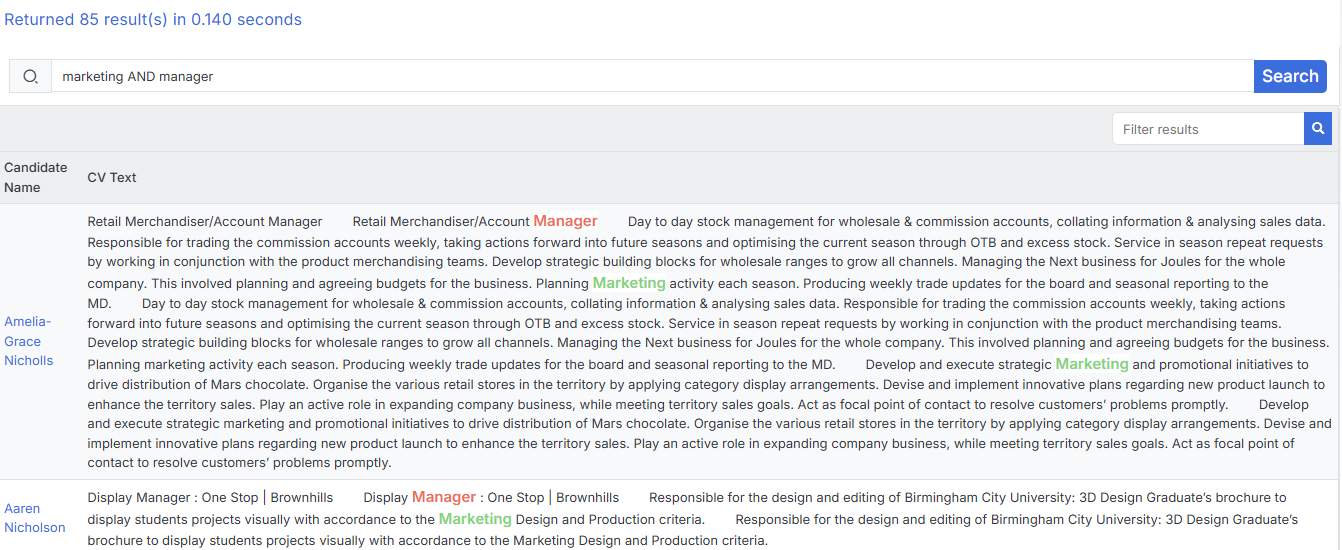Open Aaren Nicholson candidate link
Screen dimensions: 1342x550
pyautogui.click(x=35, y=518)
